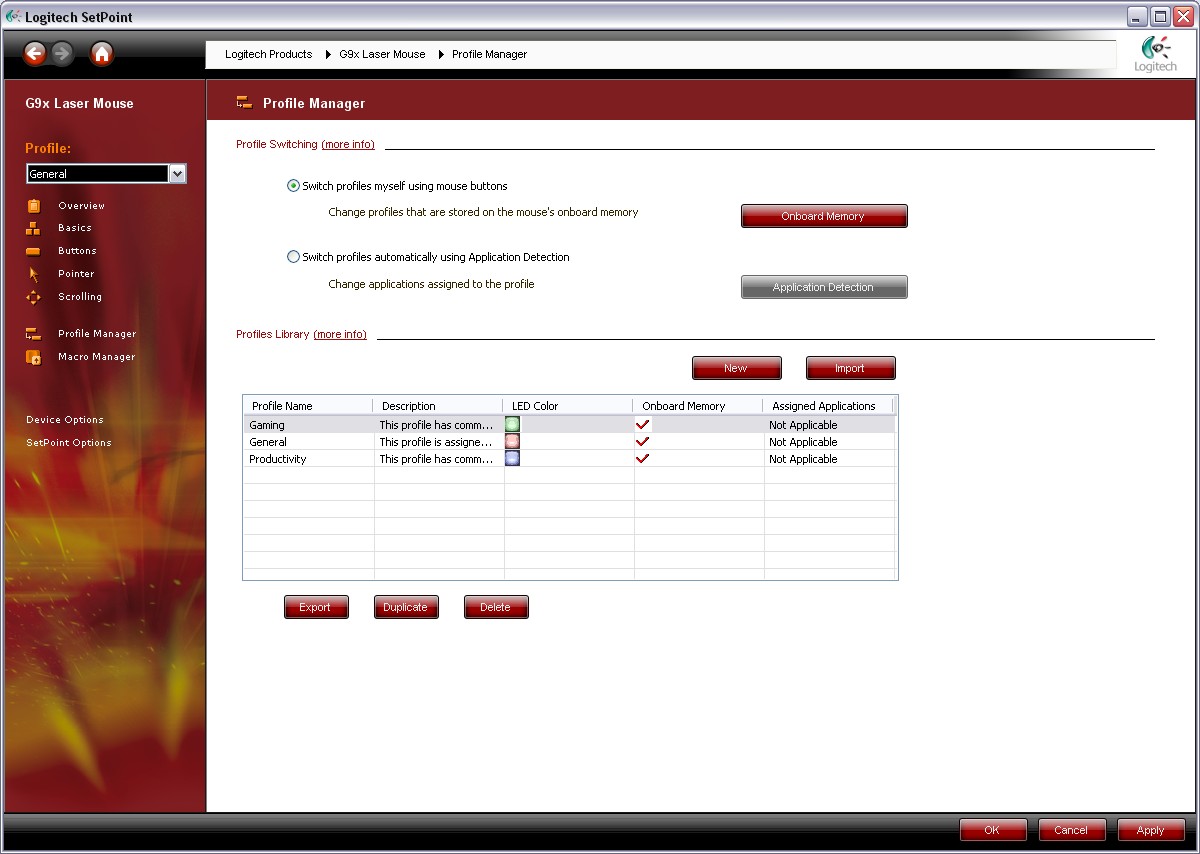Open the Overview page label
Image resolution: width=1200 pixels, height=854 pixels.
[81, 206]
